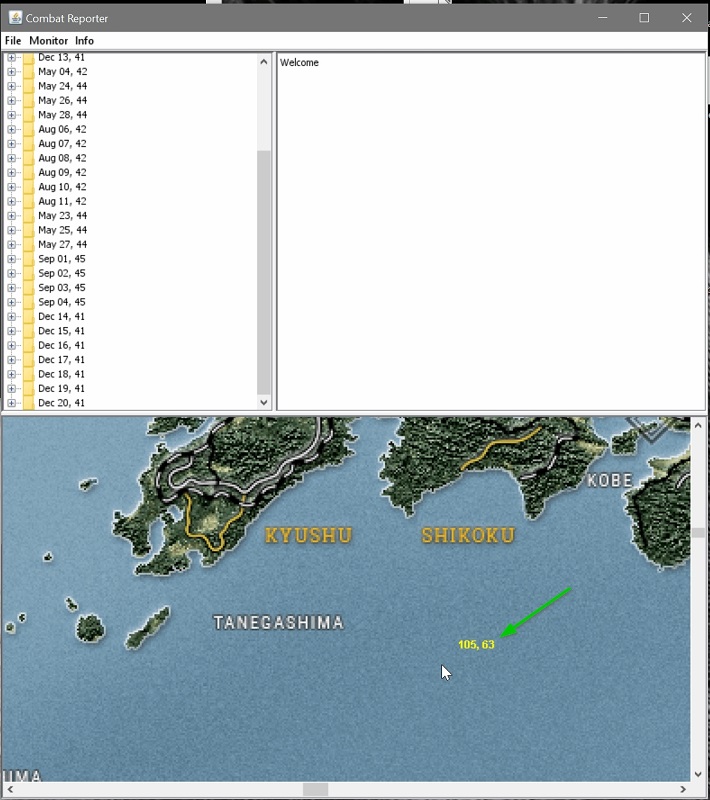Viewport: 710px width, 800px height.
Task: Click the tree list vertical scrollbar thumb
Action: coord(264,273)
